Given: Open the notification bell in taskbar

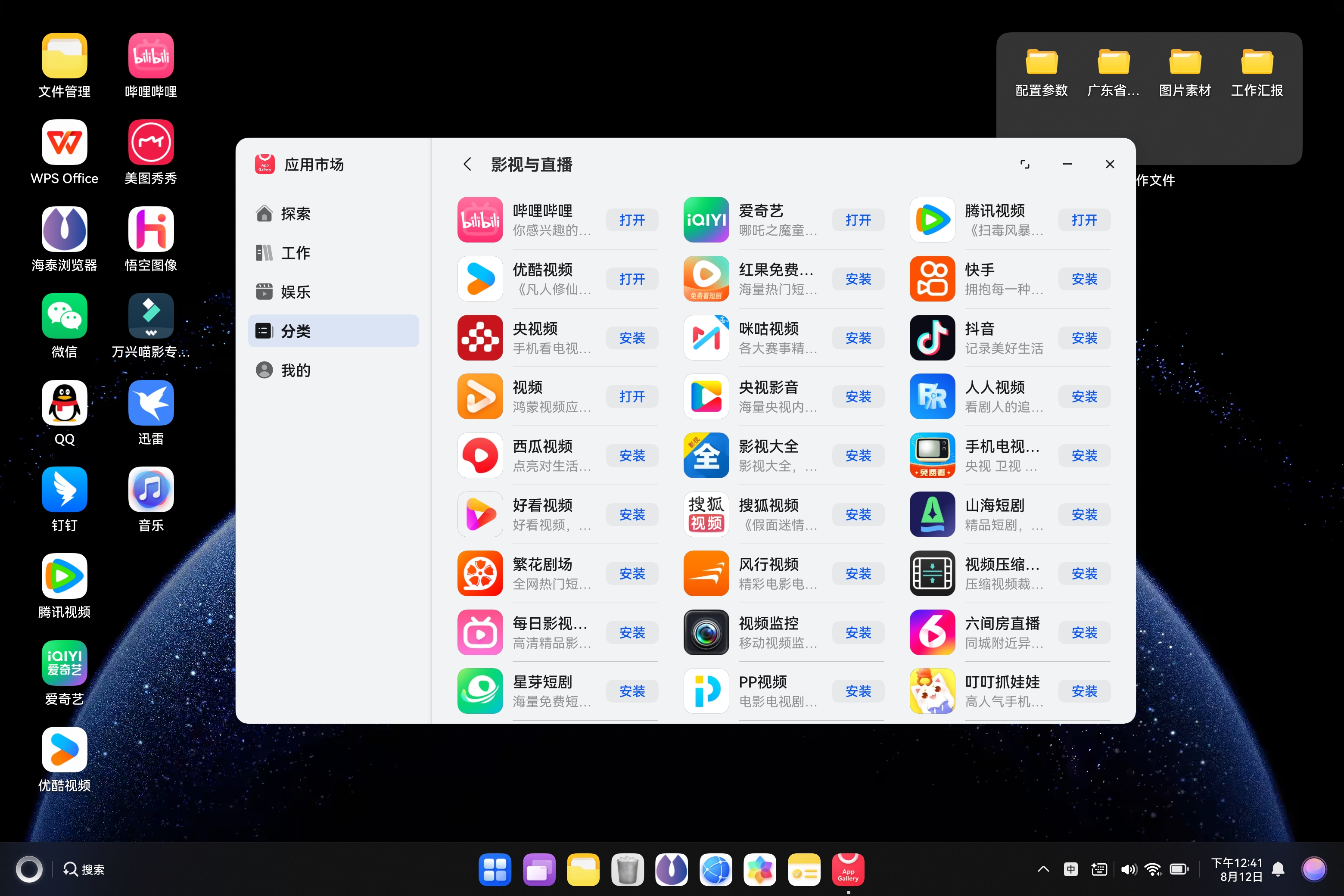Looking at the screenshot, I should [x=1278, y=870].
